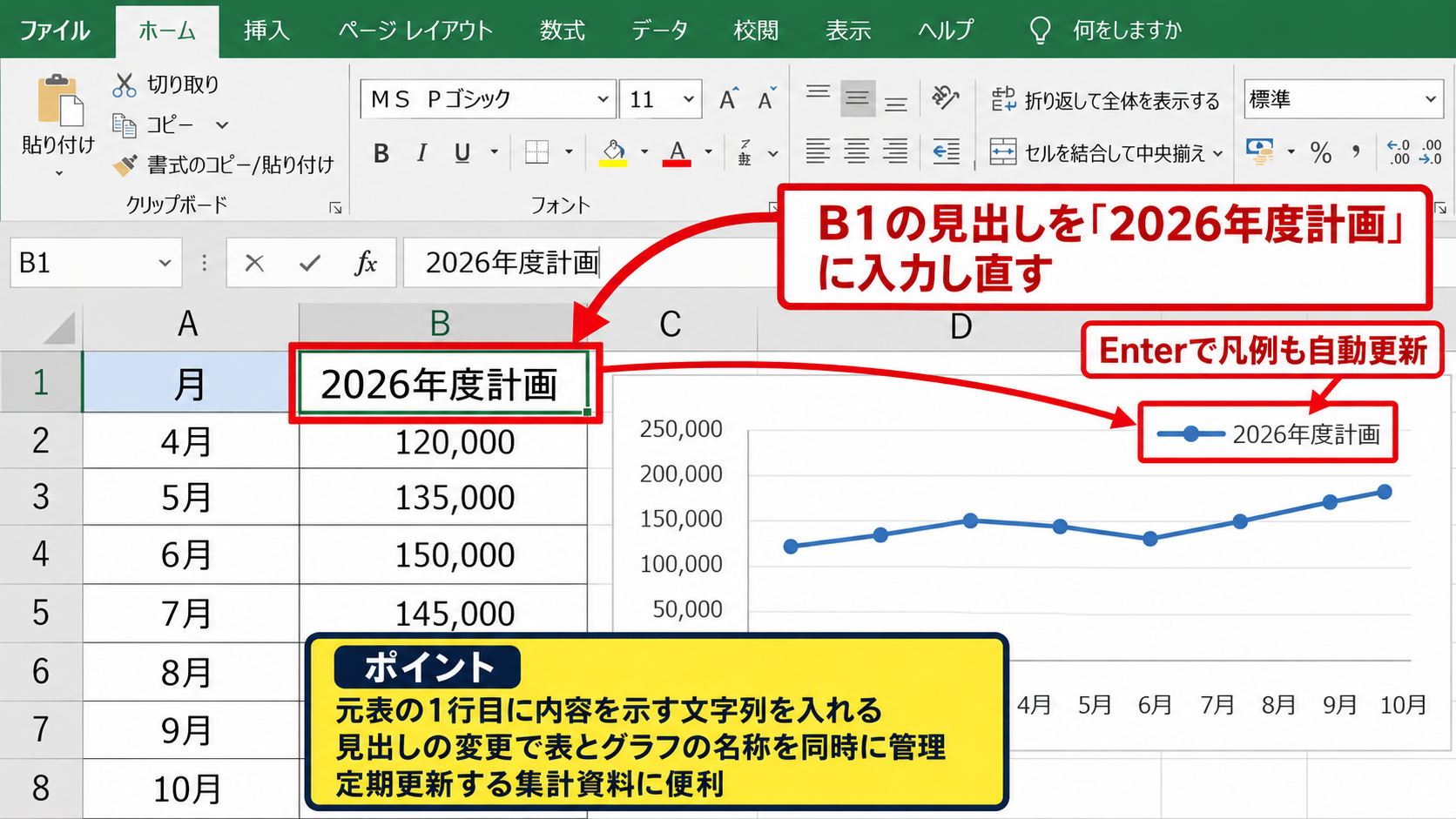
Task: Click in the formula bar text
Action: tap(512, 263)
